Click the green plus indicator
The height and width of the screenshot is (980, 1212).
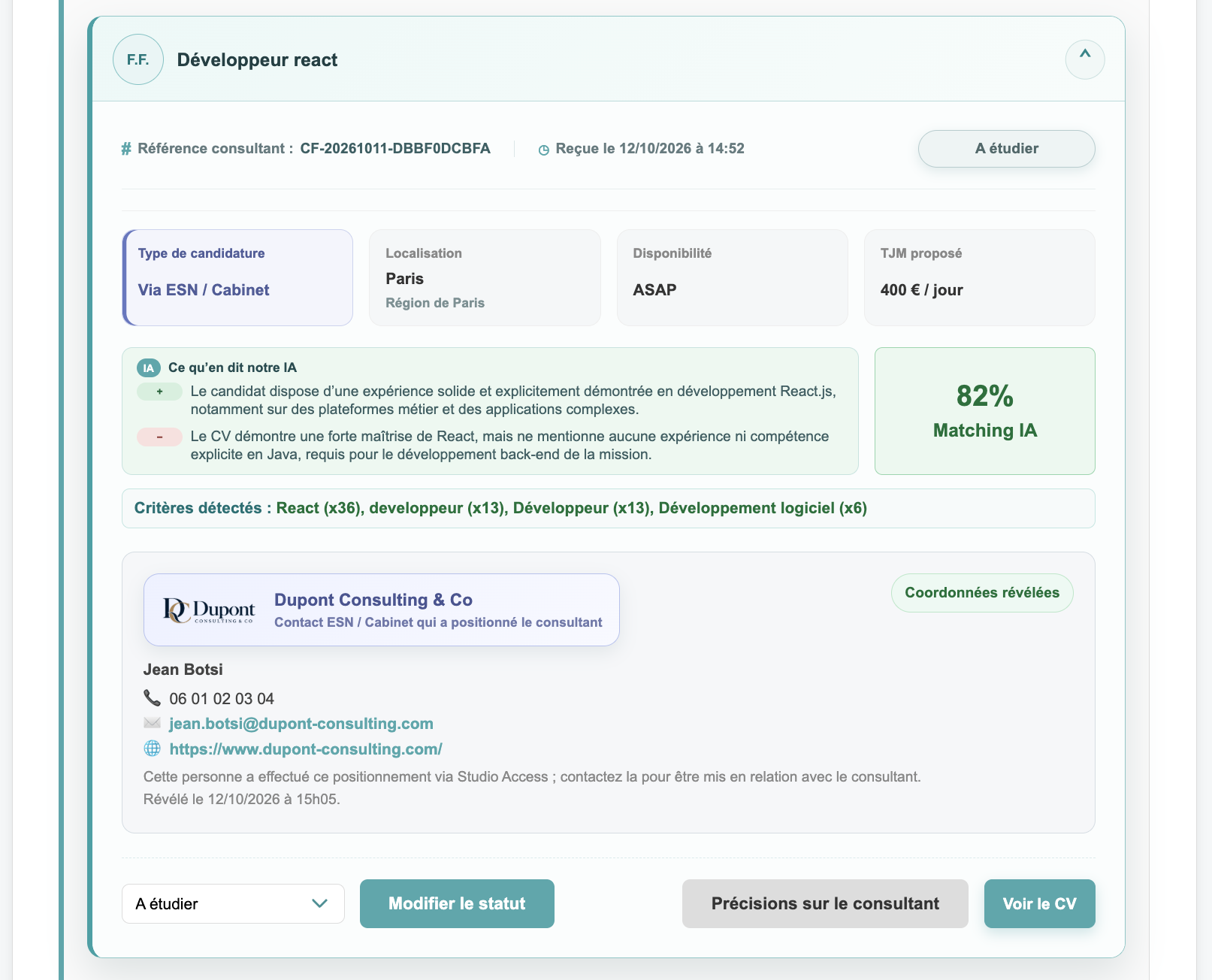coord(159,392)
